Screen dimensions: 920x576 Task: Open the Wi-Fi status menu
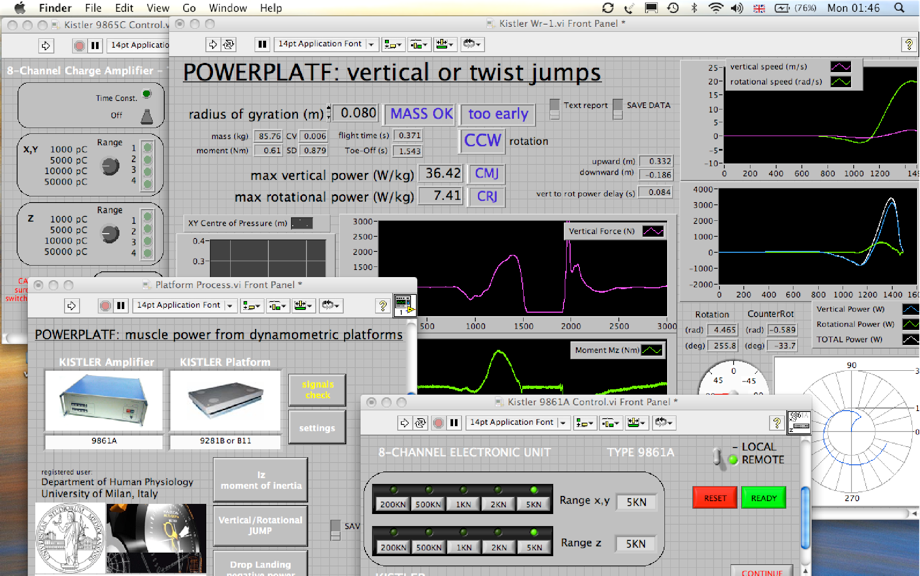(x=715, y=8)
